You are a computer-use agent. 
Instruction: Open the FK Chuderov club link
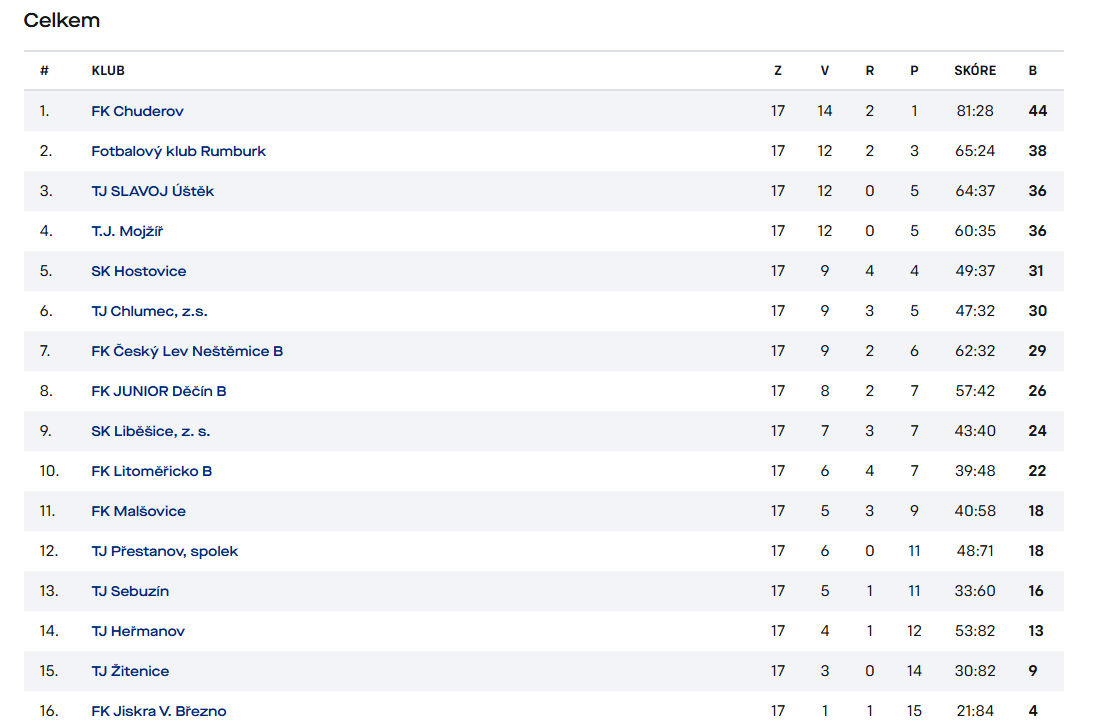coord(137,111)
